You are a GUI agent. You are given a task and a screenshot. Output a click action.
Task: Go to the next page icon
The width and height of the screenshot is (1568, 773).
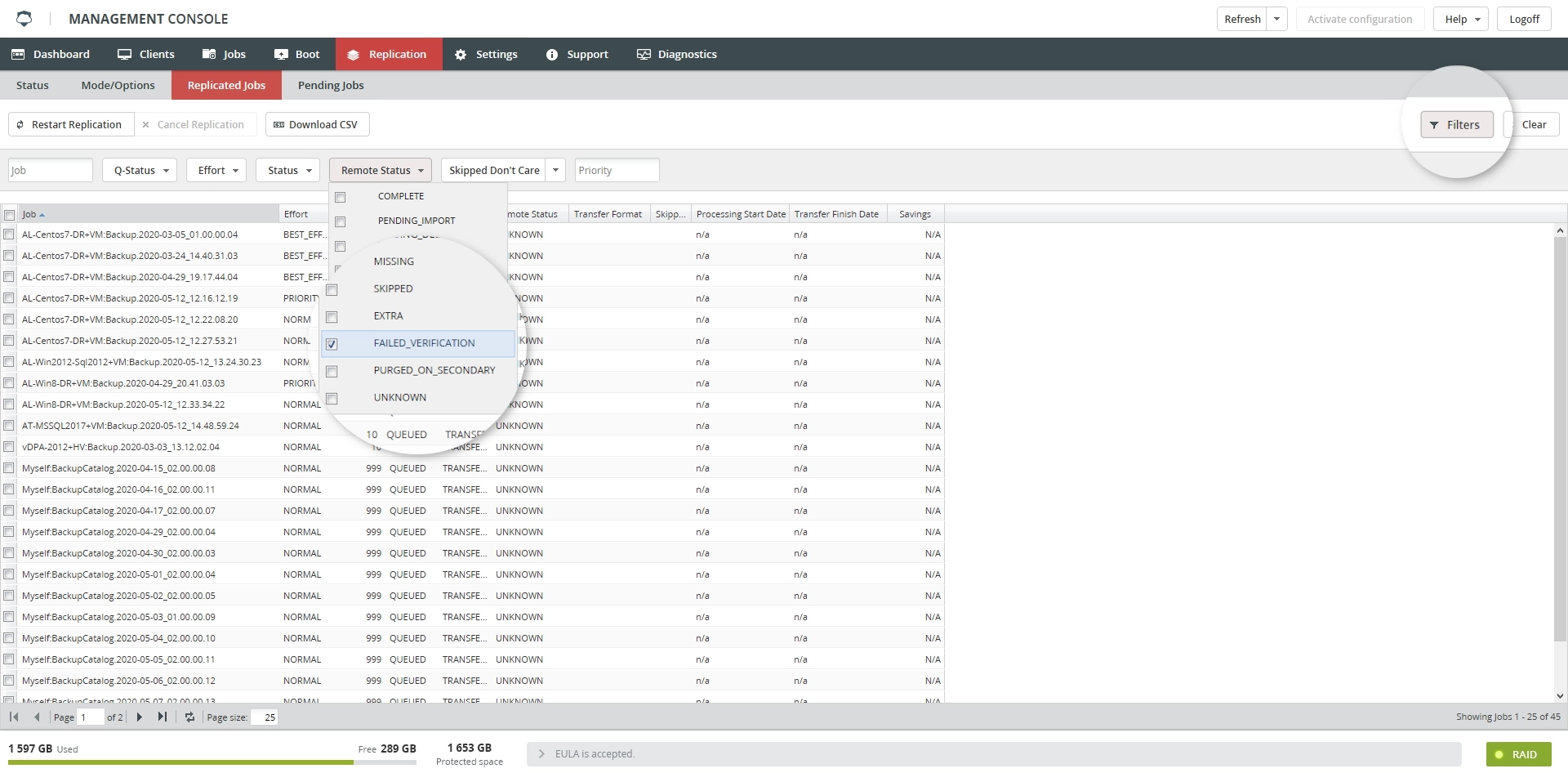[x=140, y=717]
